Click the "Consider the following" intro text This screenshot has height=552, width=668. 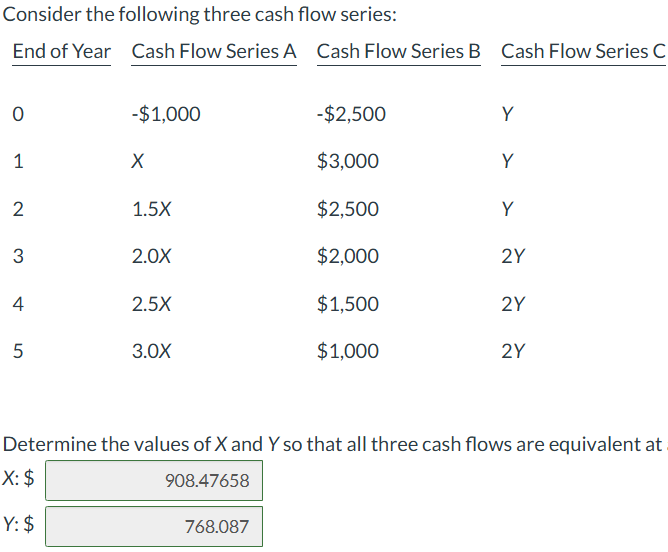tap(199, 14)
